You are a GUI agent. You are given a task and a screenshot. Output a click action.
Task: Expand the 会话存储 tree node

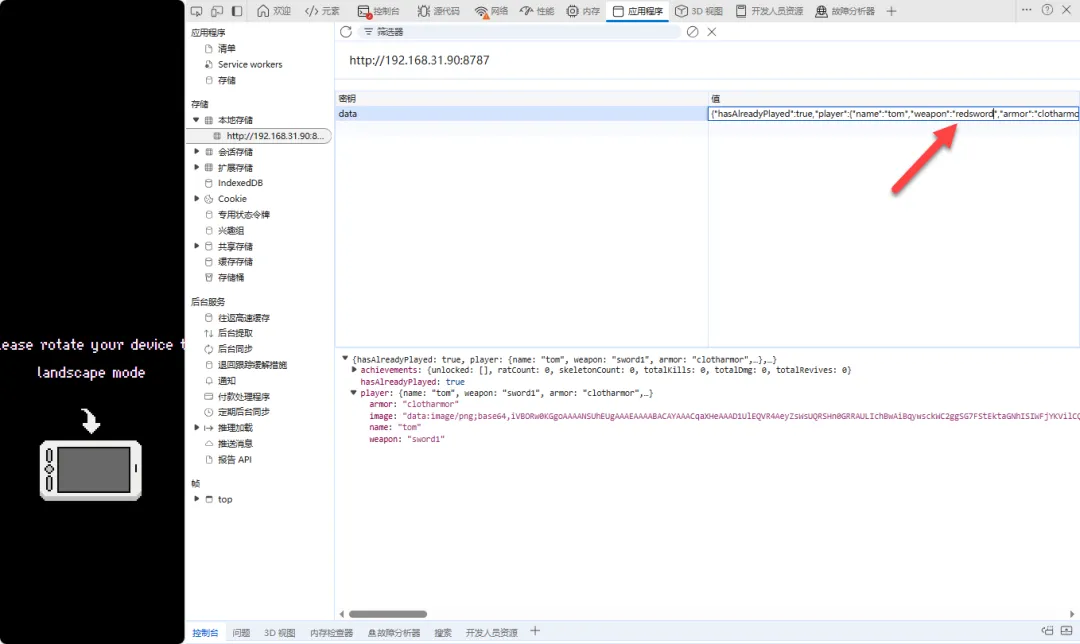point(196,152)
